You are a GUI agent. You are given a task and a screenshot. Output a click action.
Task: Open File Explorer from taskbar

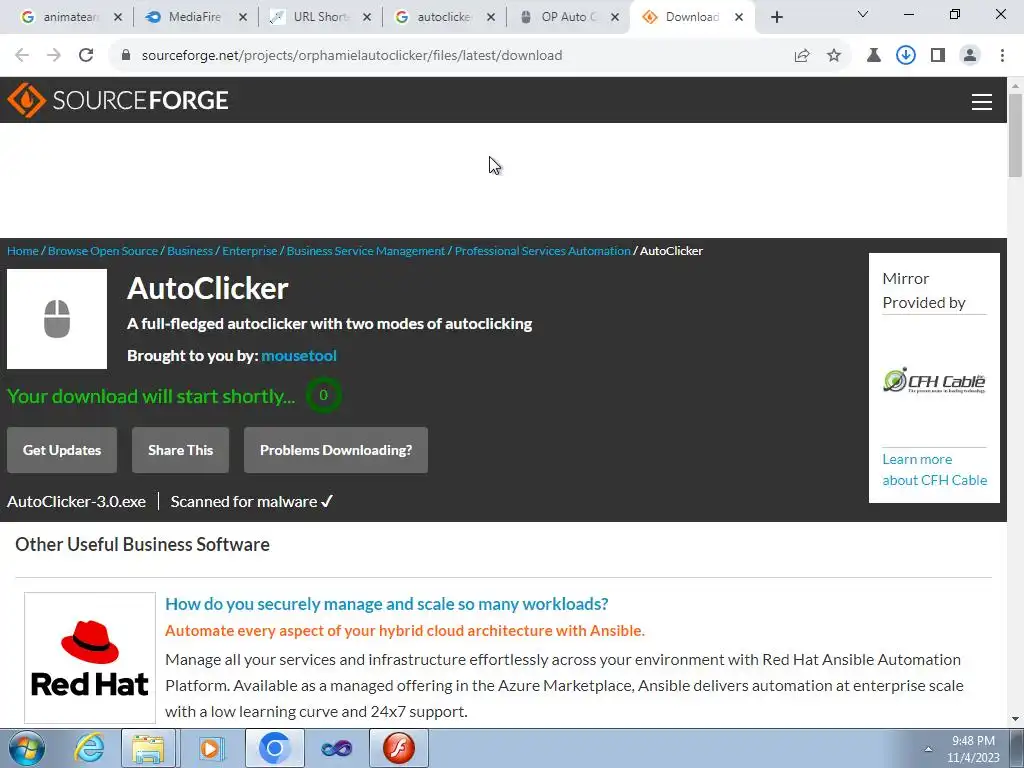pos(148,748)
